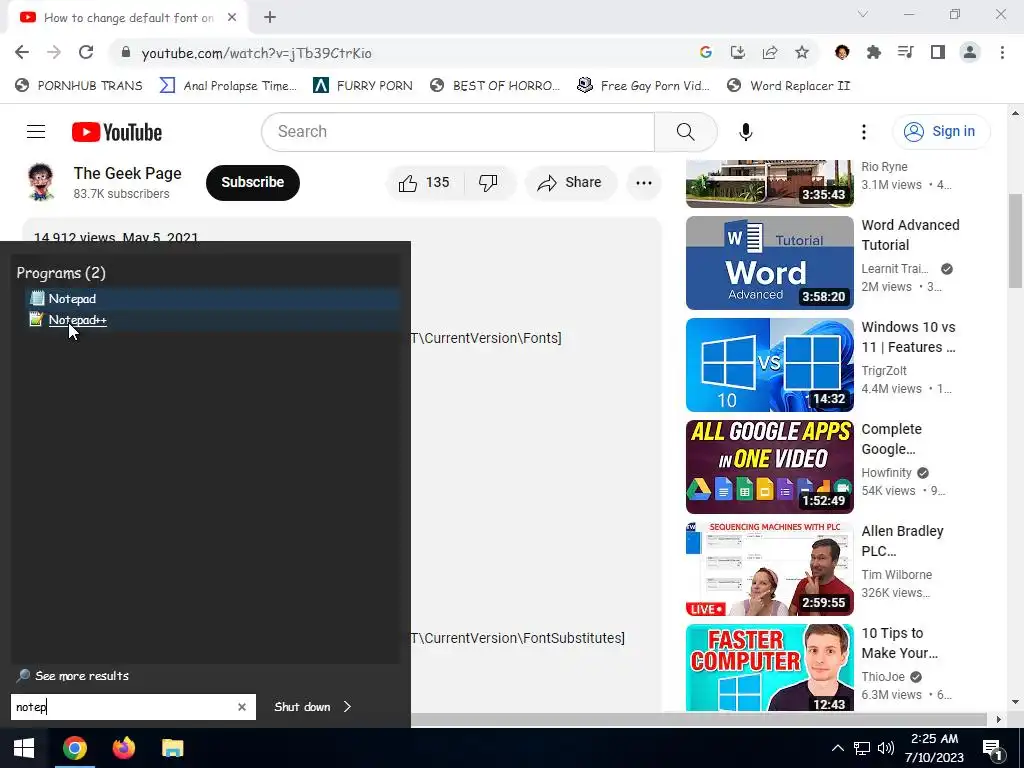Open The Geek Page channel name link
The image size is (1024, 768).
pos(127,174)
